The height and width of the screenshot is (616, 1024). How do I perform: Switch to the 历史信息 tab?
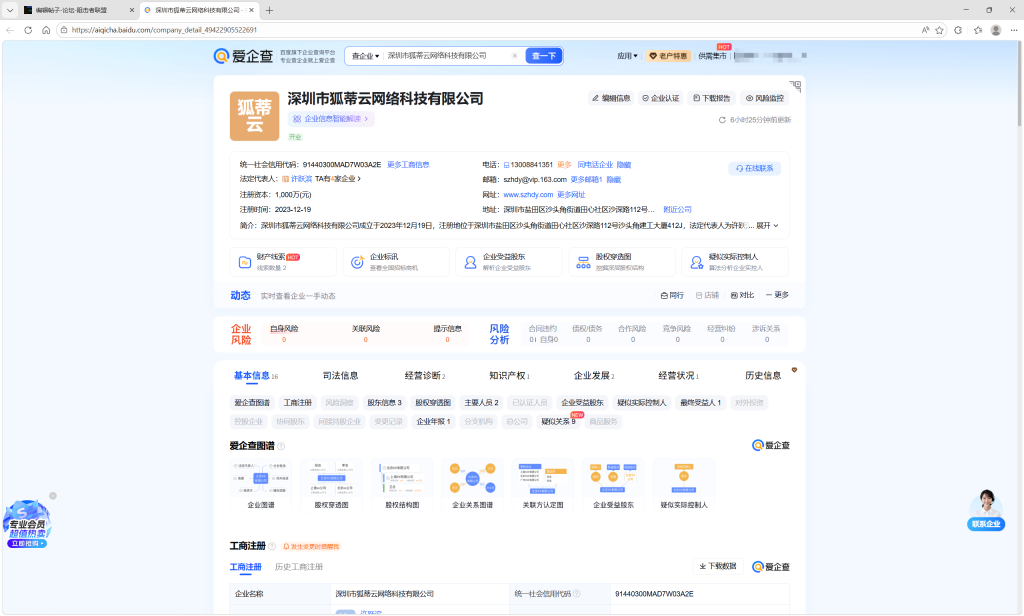(x=763, y=376)
